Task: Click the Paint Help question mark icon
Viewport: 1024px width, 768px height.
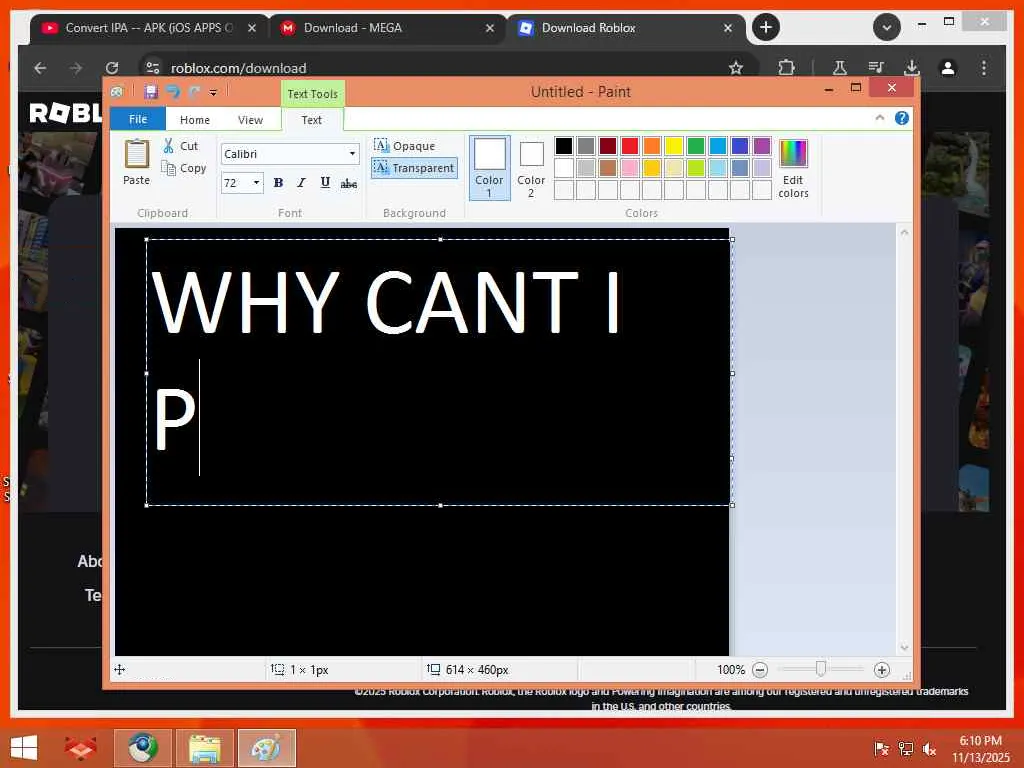Action: click(x=901, y=118)
